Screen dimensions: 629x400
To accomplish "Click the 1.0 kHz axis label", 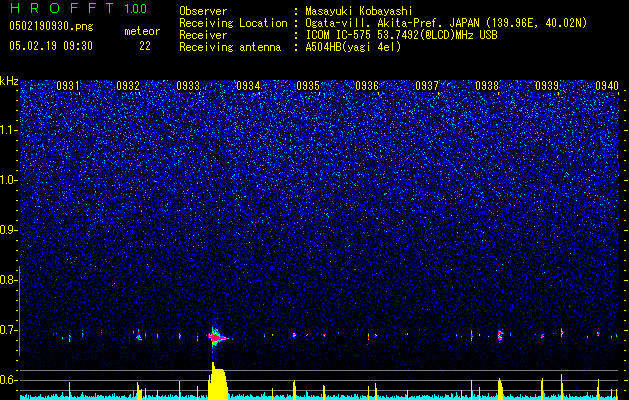I will pos(8,180).
